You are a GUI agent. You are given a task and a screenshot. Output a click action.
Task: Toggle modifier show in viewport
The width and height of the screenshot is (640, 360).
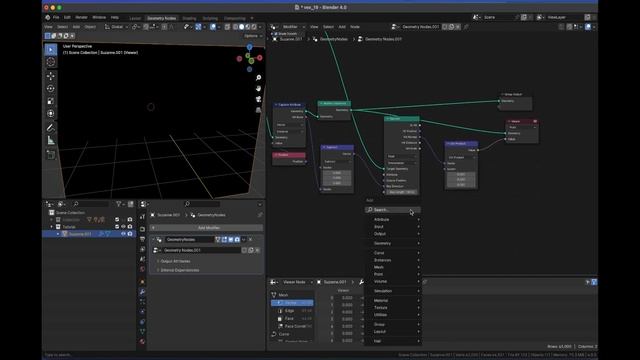[x=231, y=240]
